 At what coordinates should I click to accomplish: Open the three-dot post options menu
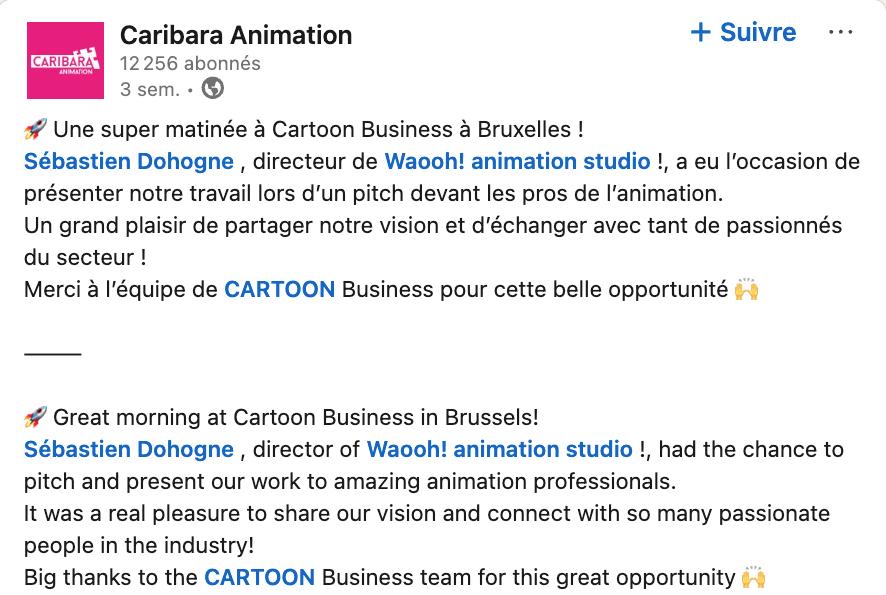point(840,33)
